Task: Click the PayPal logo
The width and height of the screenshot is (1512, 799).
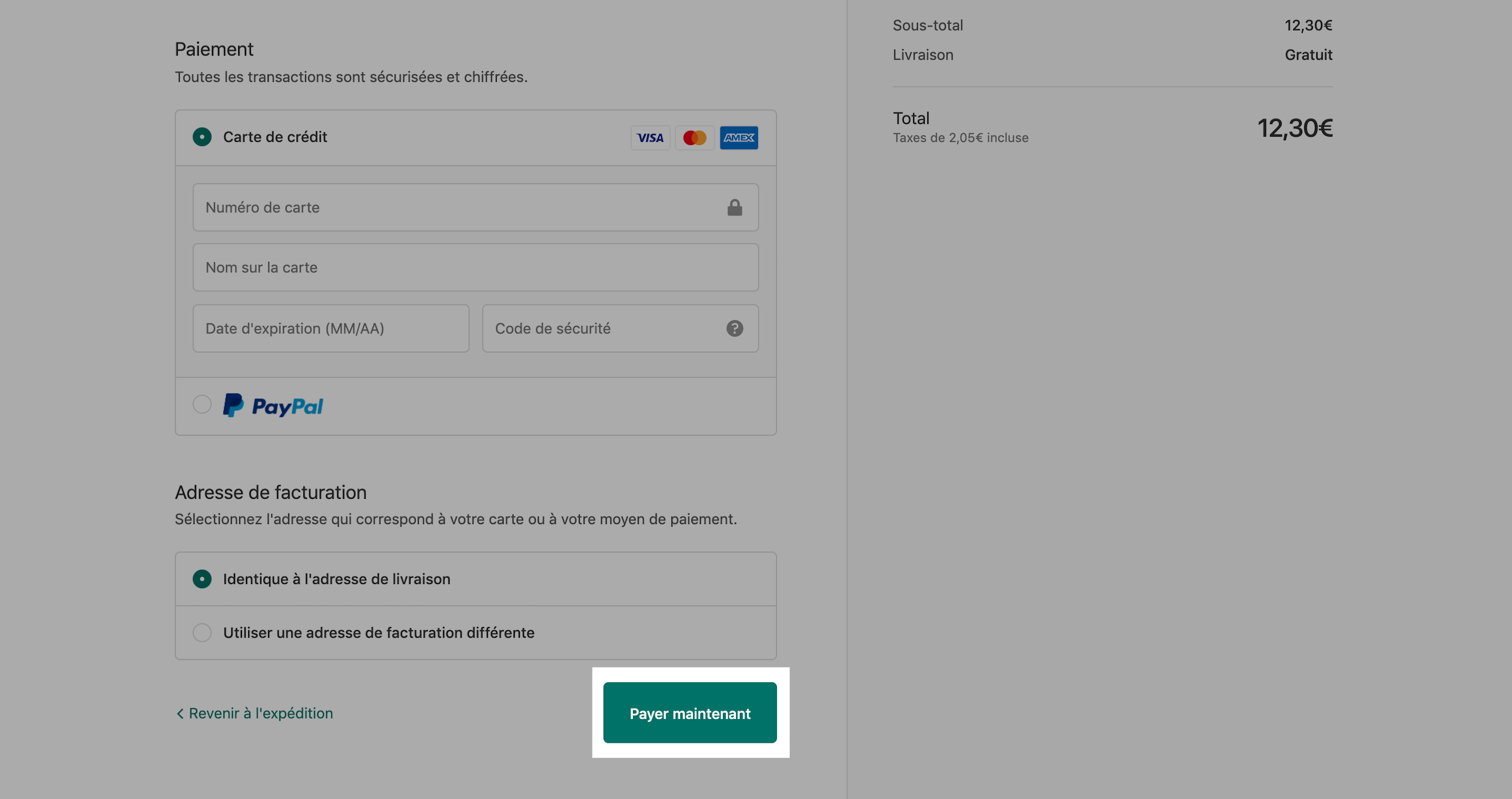Action: 273,406
